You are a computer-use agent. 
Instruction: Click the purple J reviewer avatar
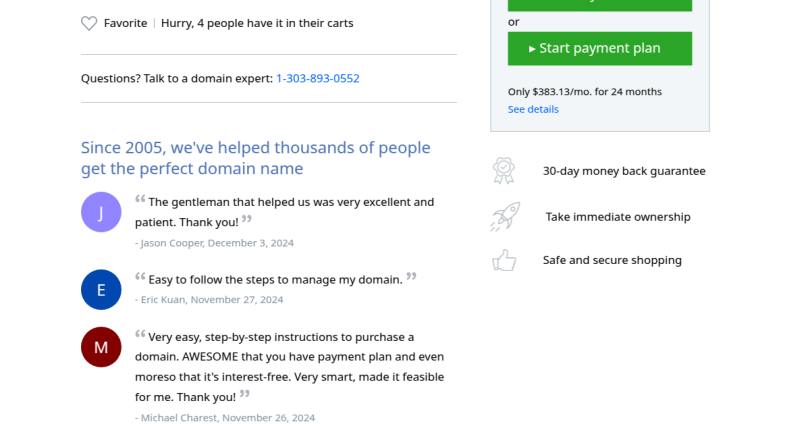(101, 212)
